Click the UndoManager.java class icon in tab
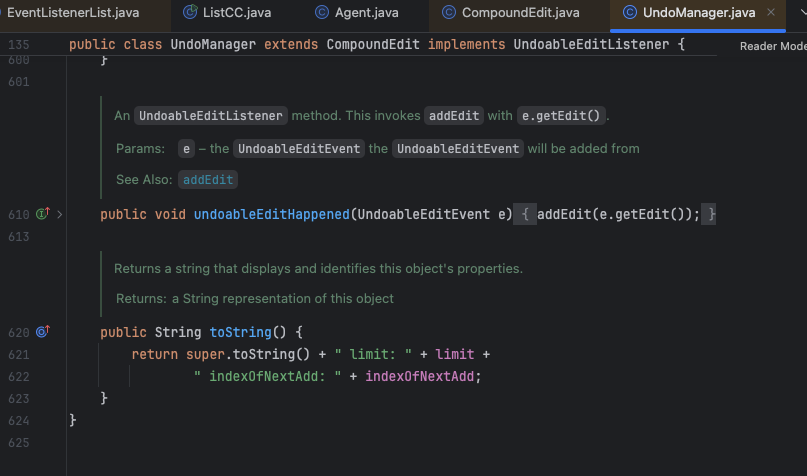The width and height of the screenshot is (807, 476). 629,13
